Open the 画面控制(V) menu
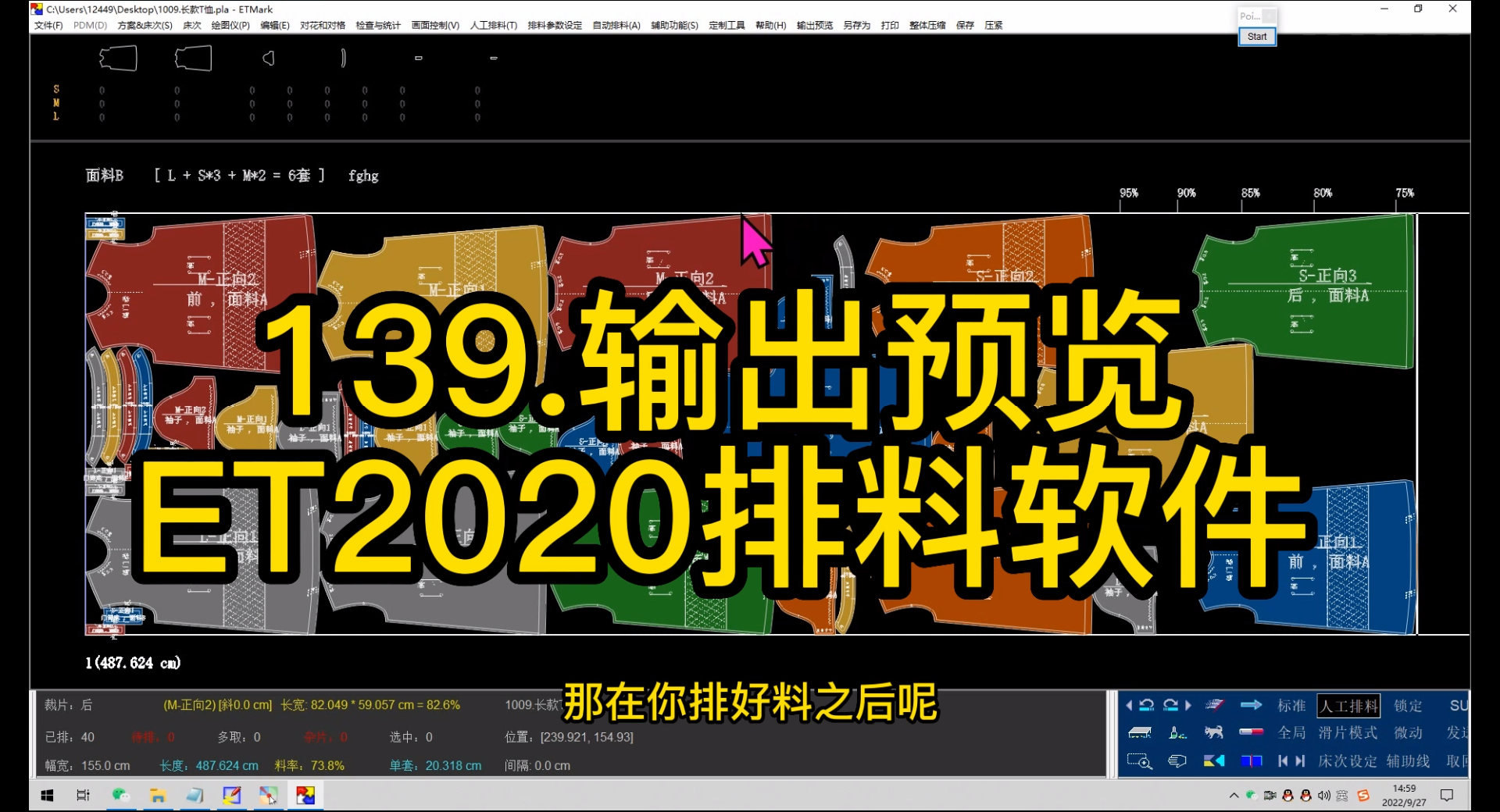The width and height of the screenshot is (1500, 812). (435, 25)
